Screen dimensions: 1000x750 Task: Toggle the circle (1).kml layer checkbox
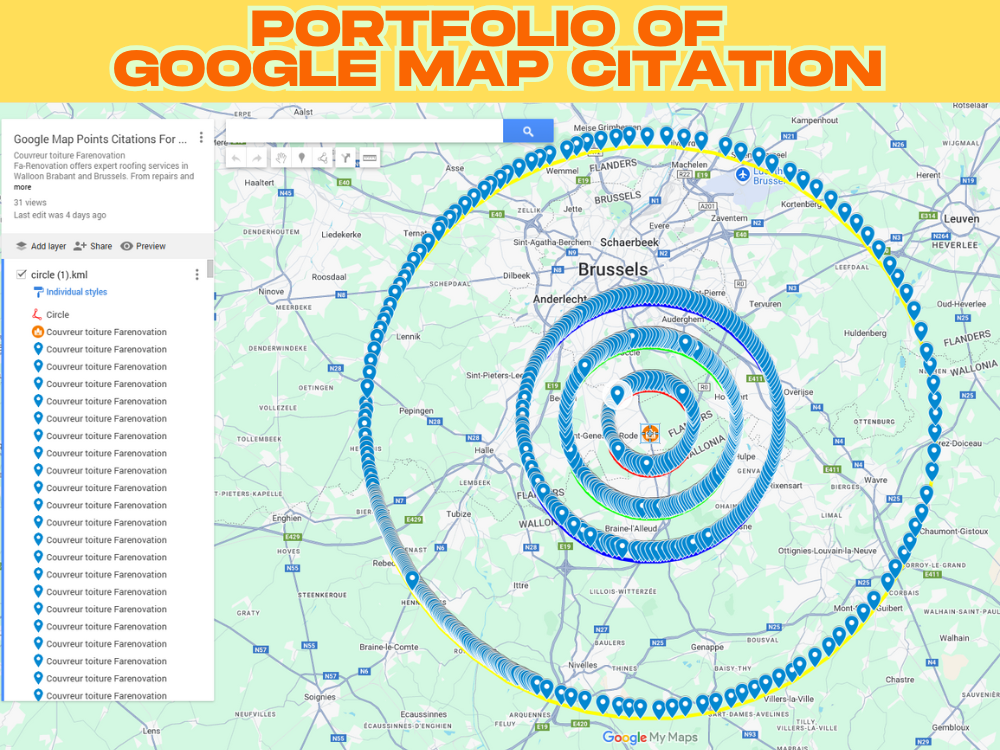click(21, 274)
